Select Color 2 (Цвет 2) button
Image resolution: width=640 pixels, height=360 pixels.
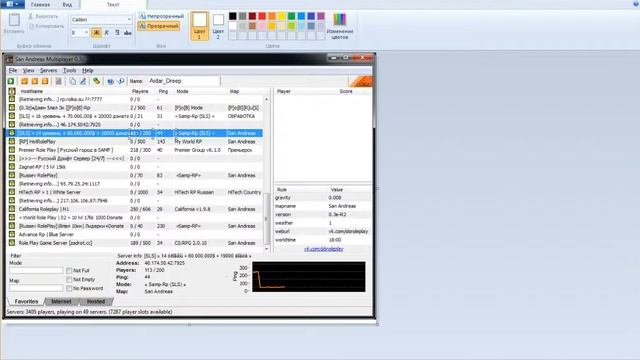218,26
